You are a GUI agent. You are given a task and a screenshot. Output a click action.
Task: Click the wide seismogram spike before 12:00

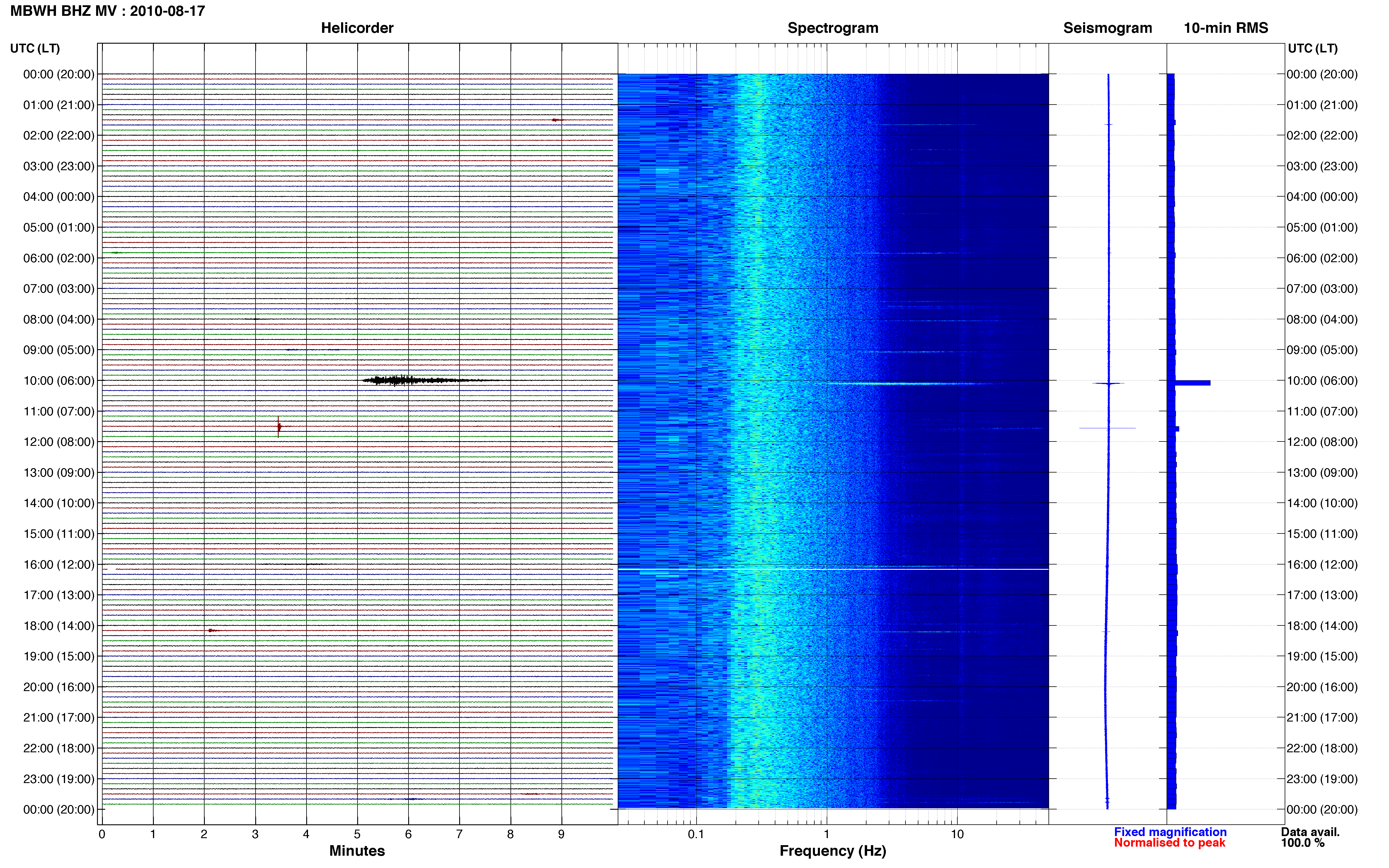click(1108, 428)
